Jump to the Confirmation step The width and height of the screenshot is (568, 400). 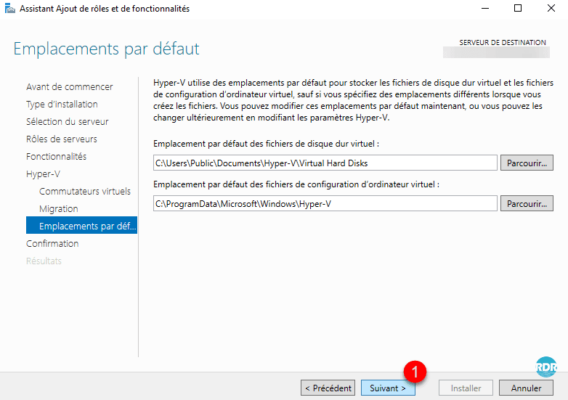(52, 243)
